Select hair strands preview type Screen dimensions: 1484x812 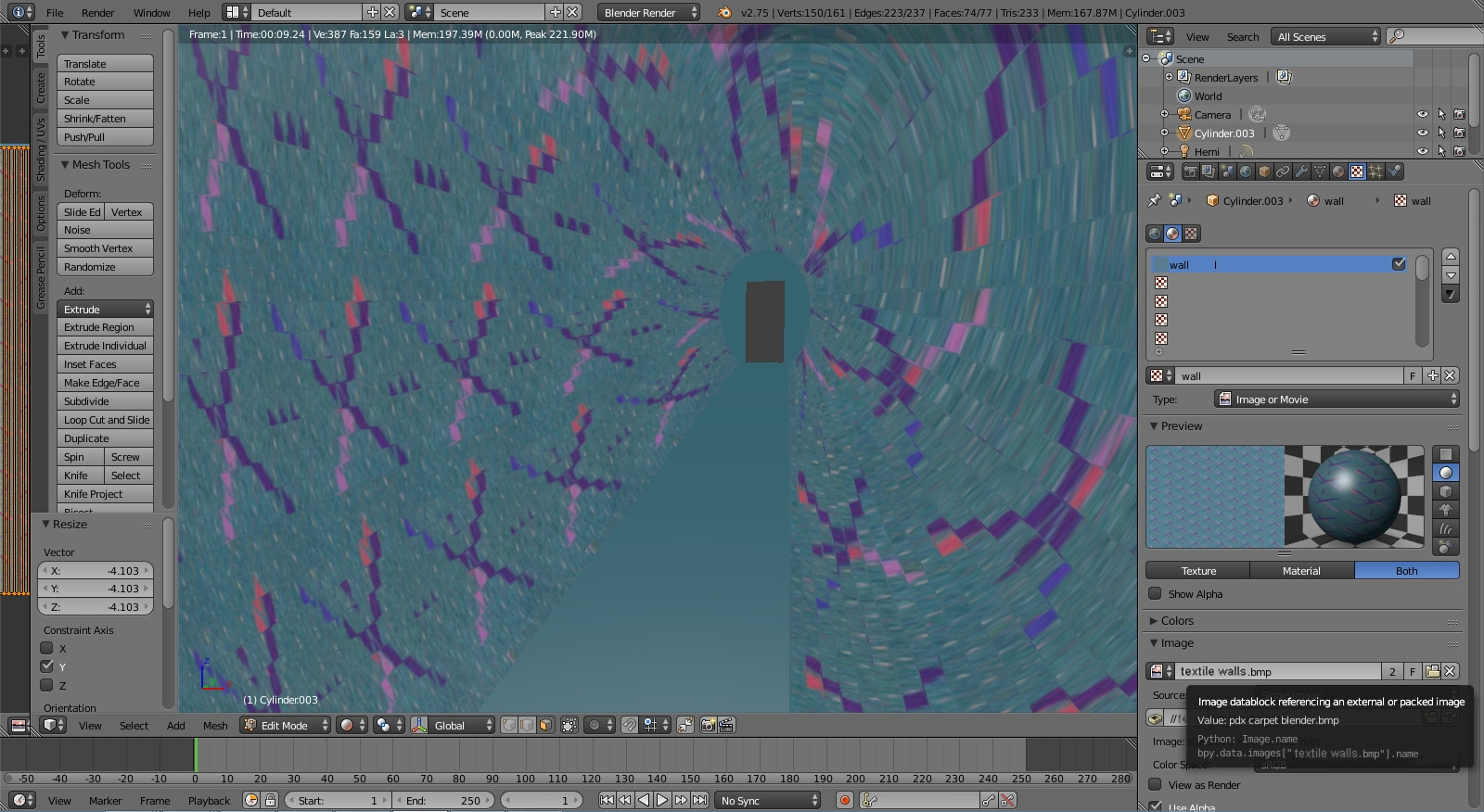[x=1445, y=528]
